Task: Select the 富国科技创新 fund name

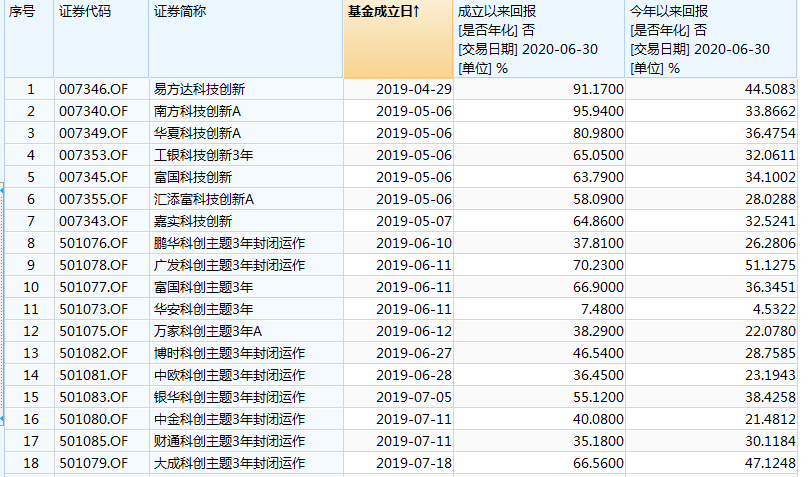Action: 193,177
